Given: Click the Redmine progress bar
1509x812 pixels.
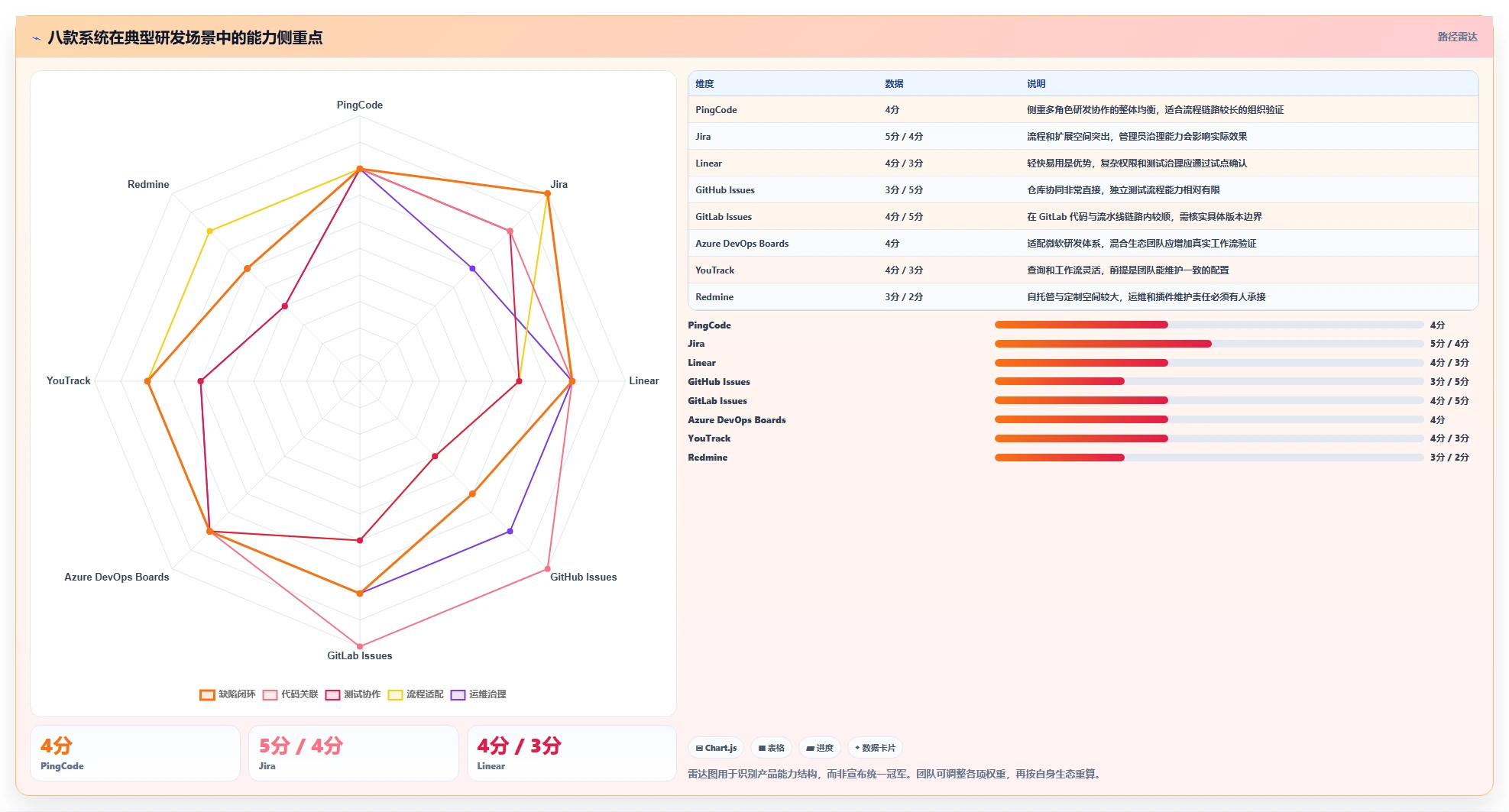Looking at the screenshot, I should click(1209, 458).
